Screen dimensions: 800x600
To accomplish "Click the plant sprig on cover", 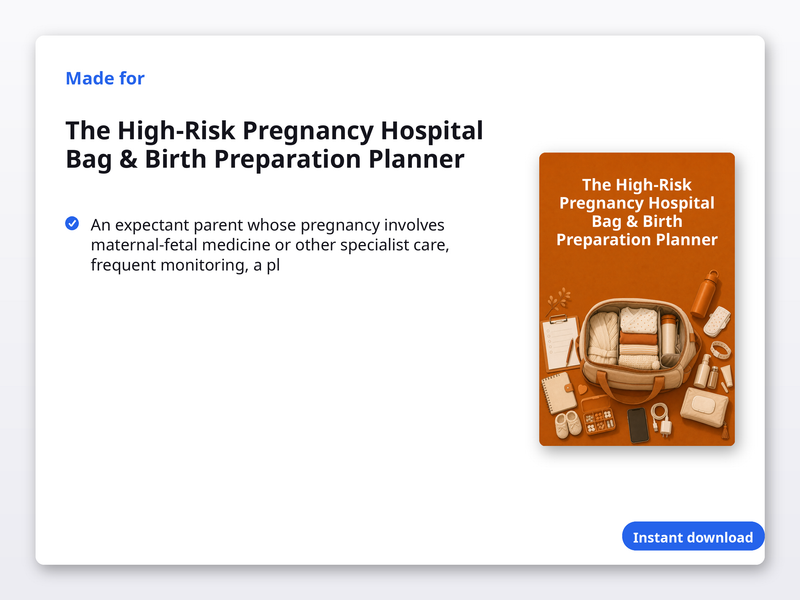I will [558, 301].
